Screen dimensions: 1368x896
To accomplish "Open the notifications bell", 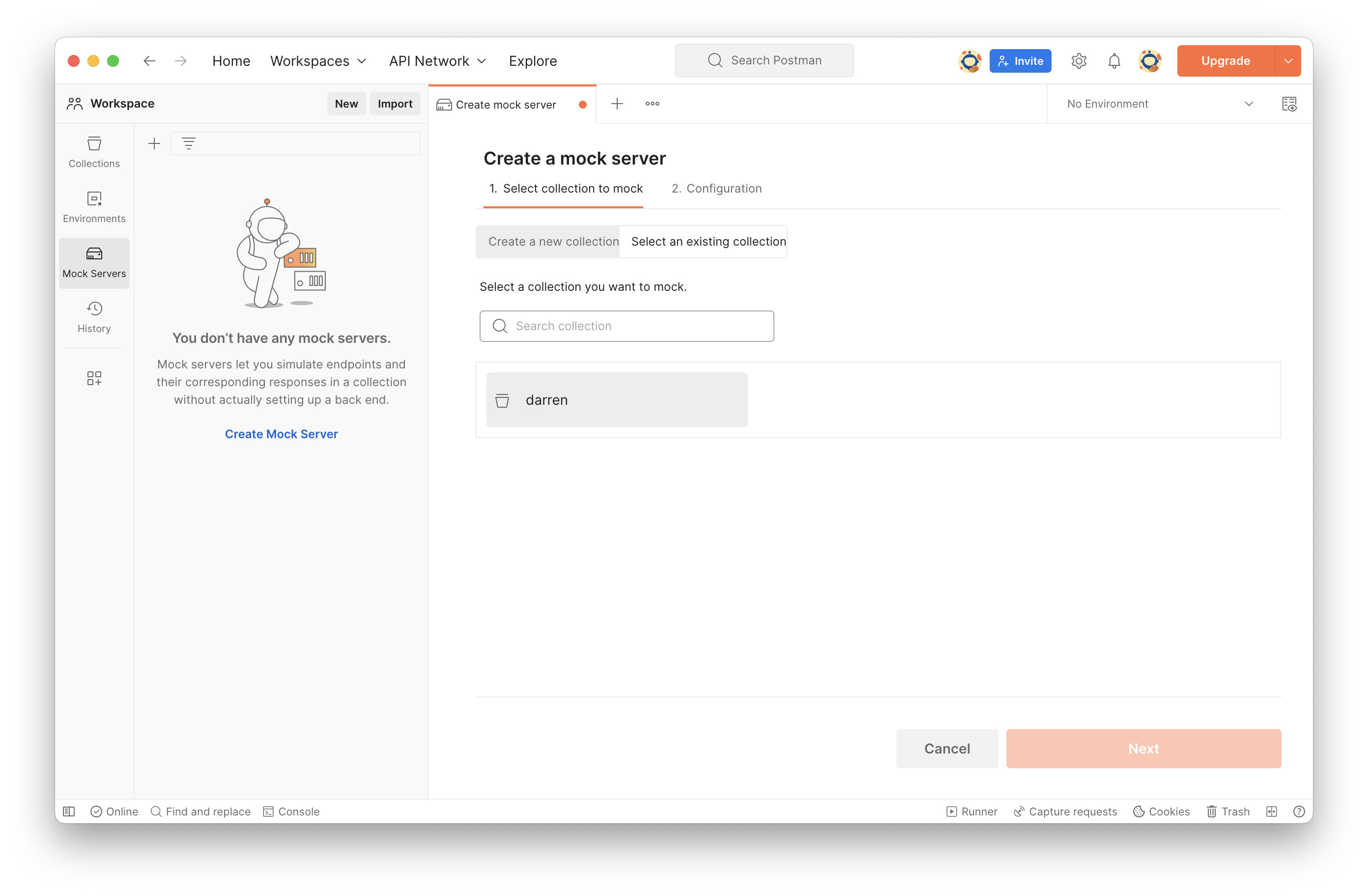I will (x=1113, y=61).
